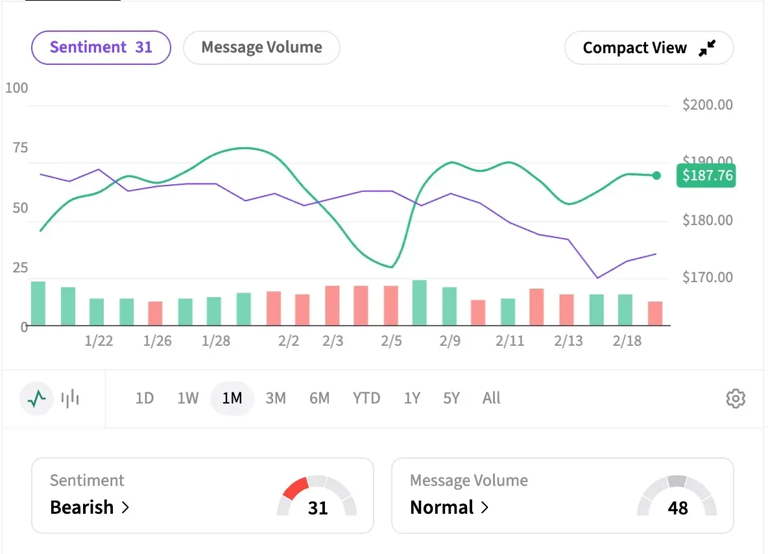Switch to the YTD time range
Image resolution: width=768 pixels, height=554 pixels.
pos(366,398)
